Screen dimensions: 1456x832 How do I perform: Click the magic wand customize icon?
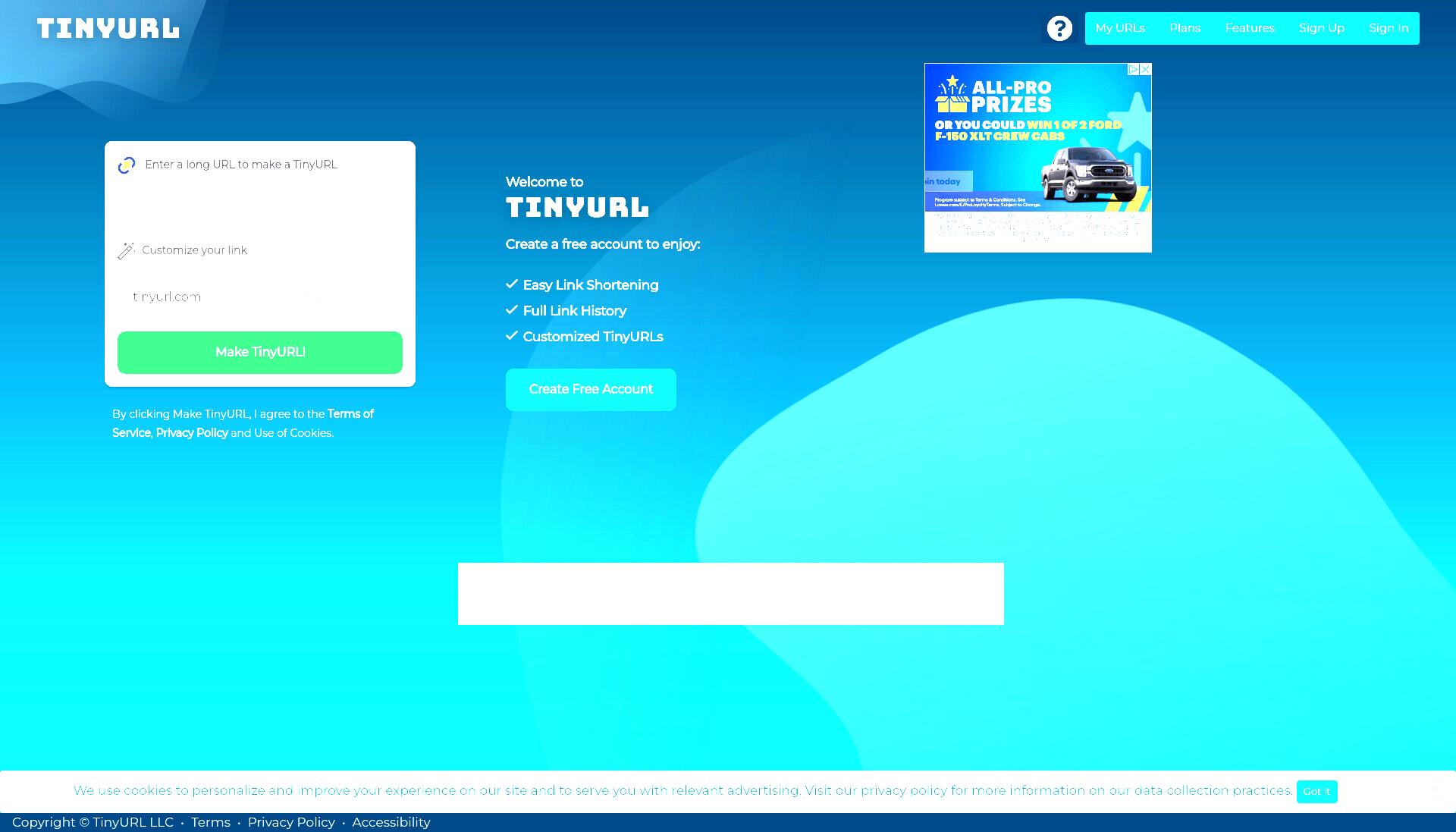[x=127, y=250]
